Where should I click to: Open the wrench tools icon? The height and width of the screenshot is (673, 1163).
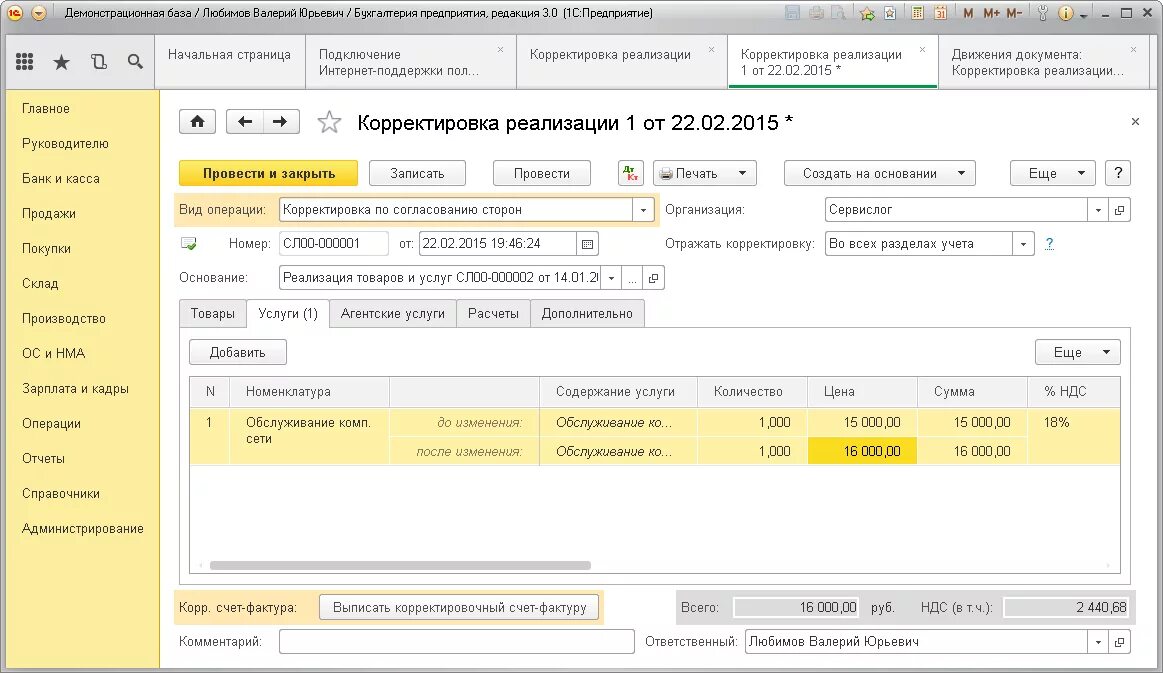click(1042, 13)
